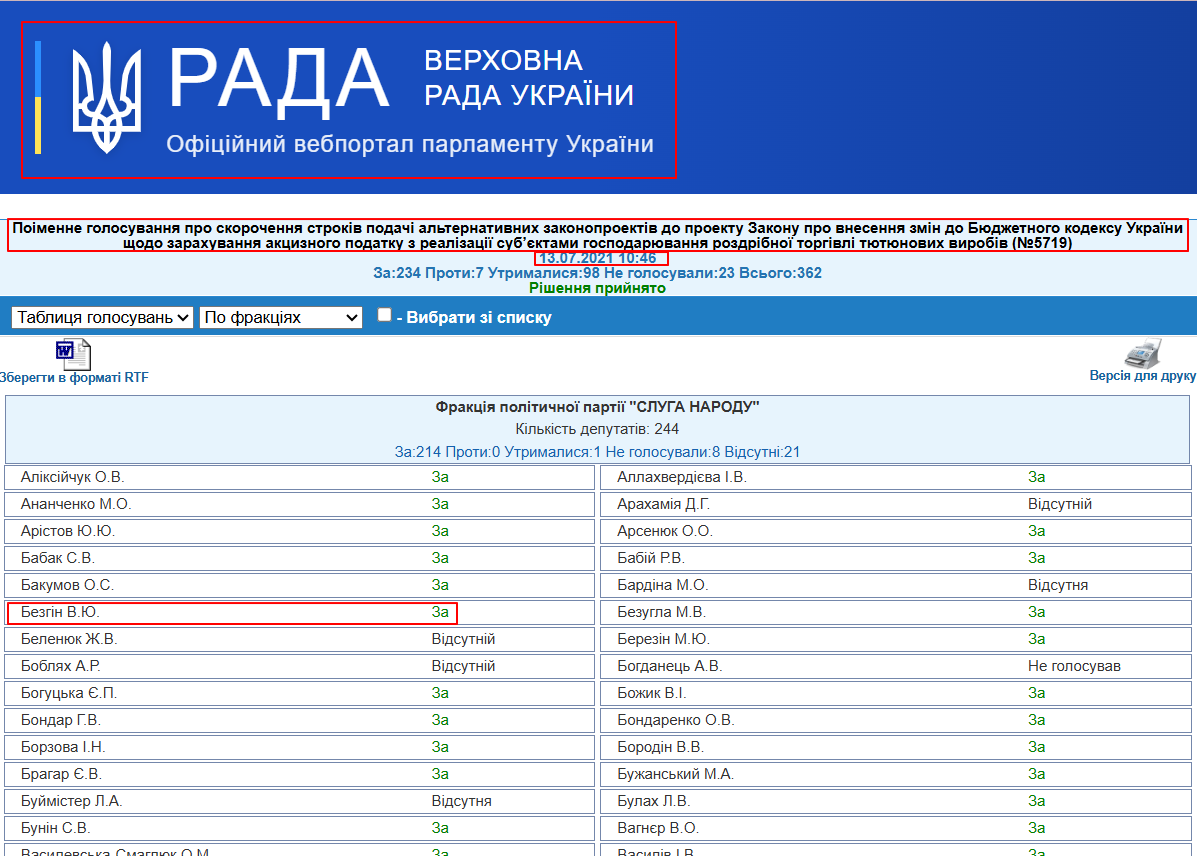Select deputy Арсенюк О.О.
The height and width of the screenshot is (856, 1197).
click(665, 531)
